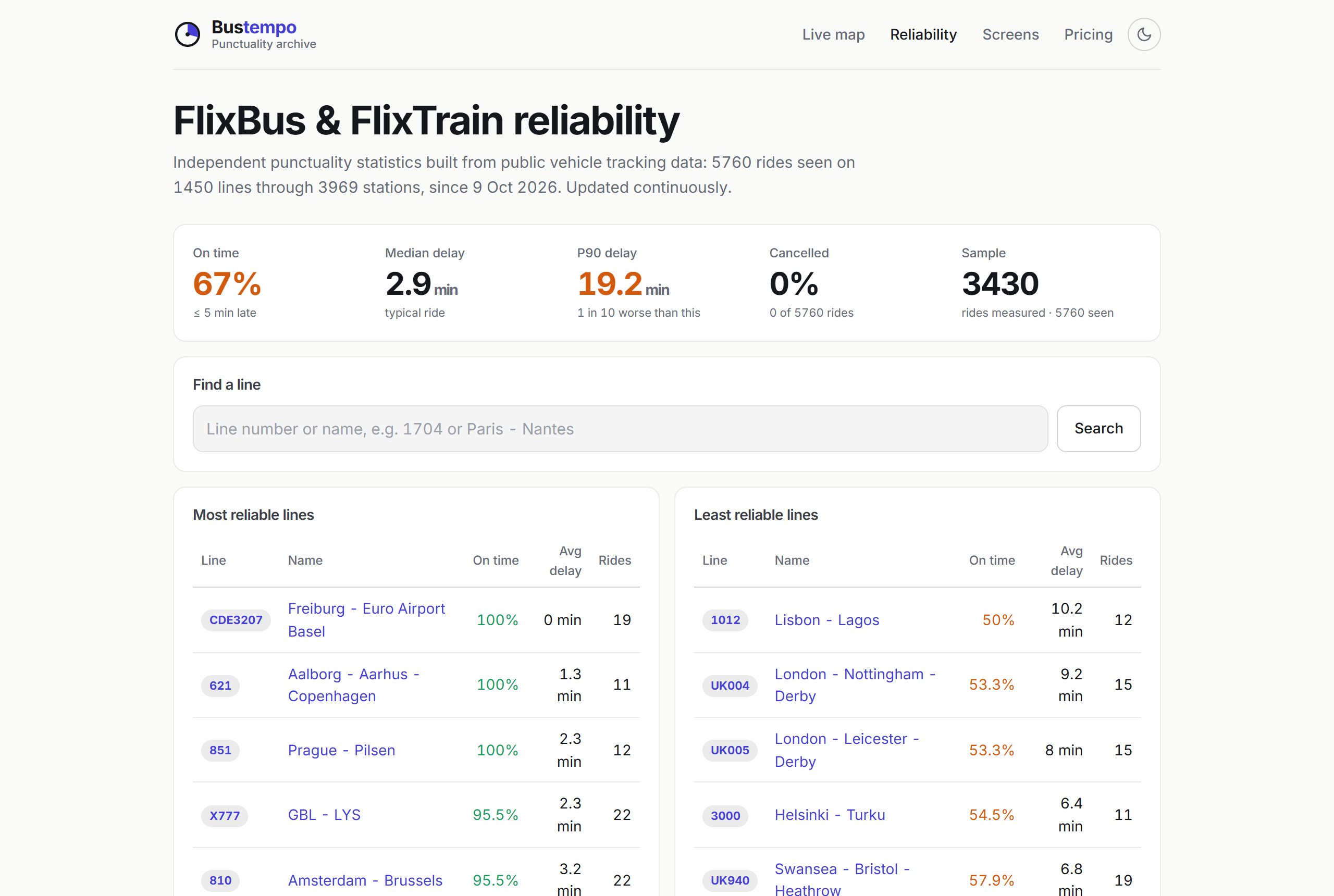1334x896 pixels.
Task: Select the 19.2 min P90 delay value
Action: 623,284
